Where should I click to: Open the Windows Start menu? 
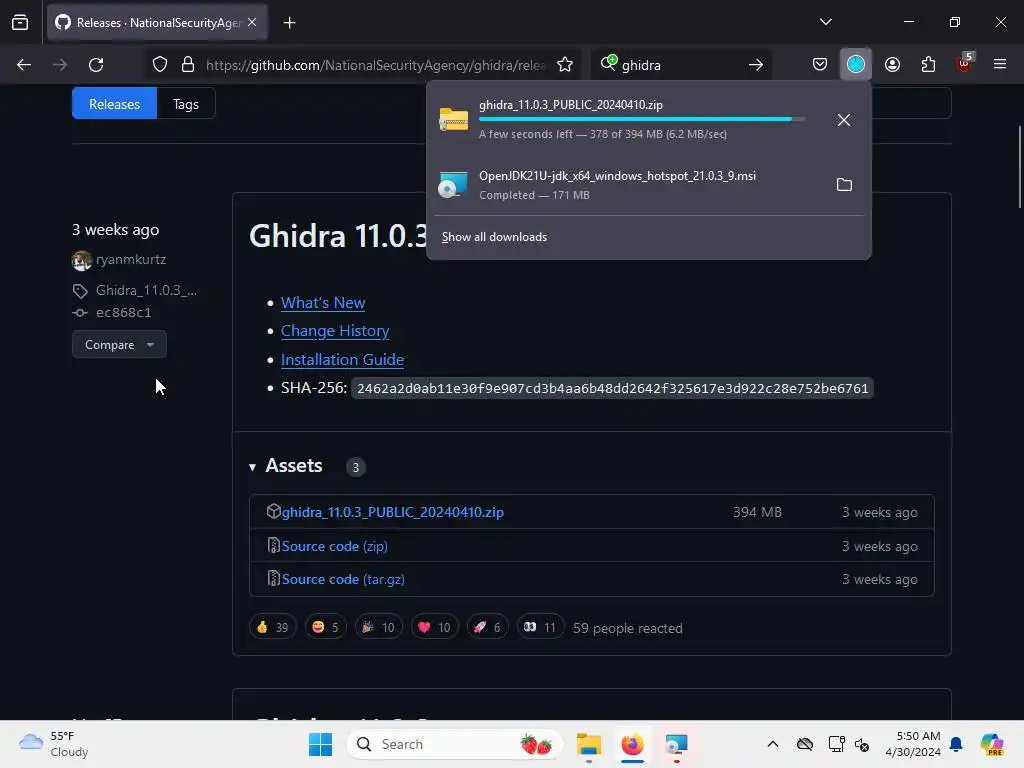click(320, 744)
